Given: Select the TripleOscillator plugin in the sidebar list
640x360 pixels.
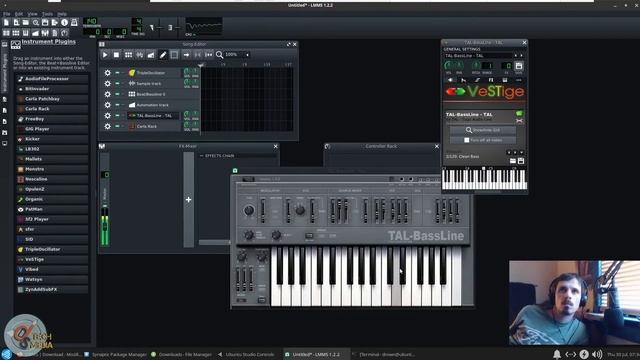Looking at the screenshot, I should pos(52,249).
